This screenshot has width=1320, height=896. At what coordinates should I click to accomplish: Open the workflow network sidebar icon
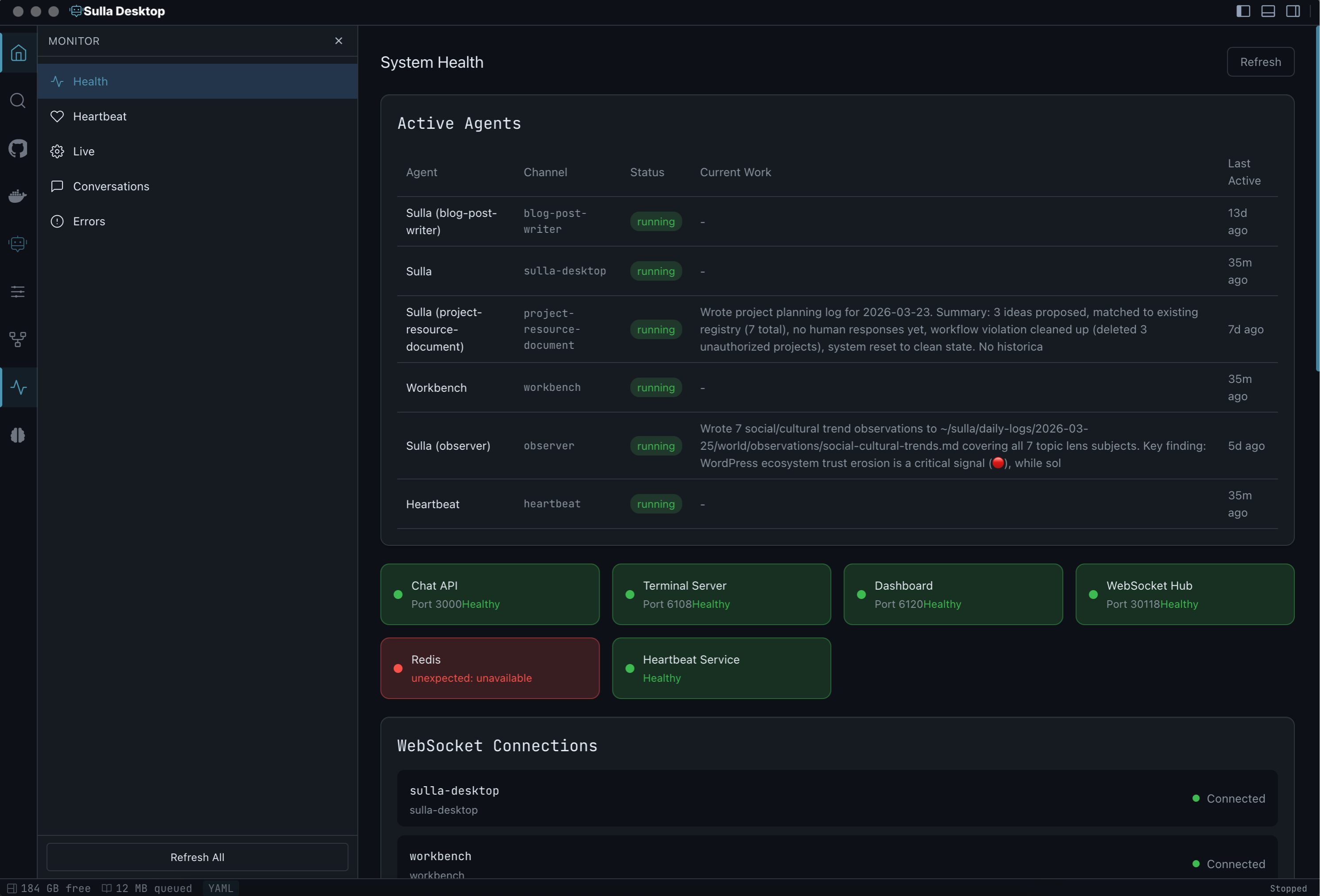(x=18, y=340)
